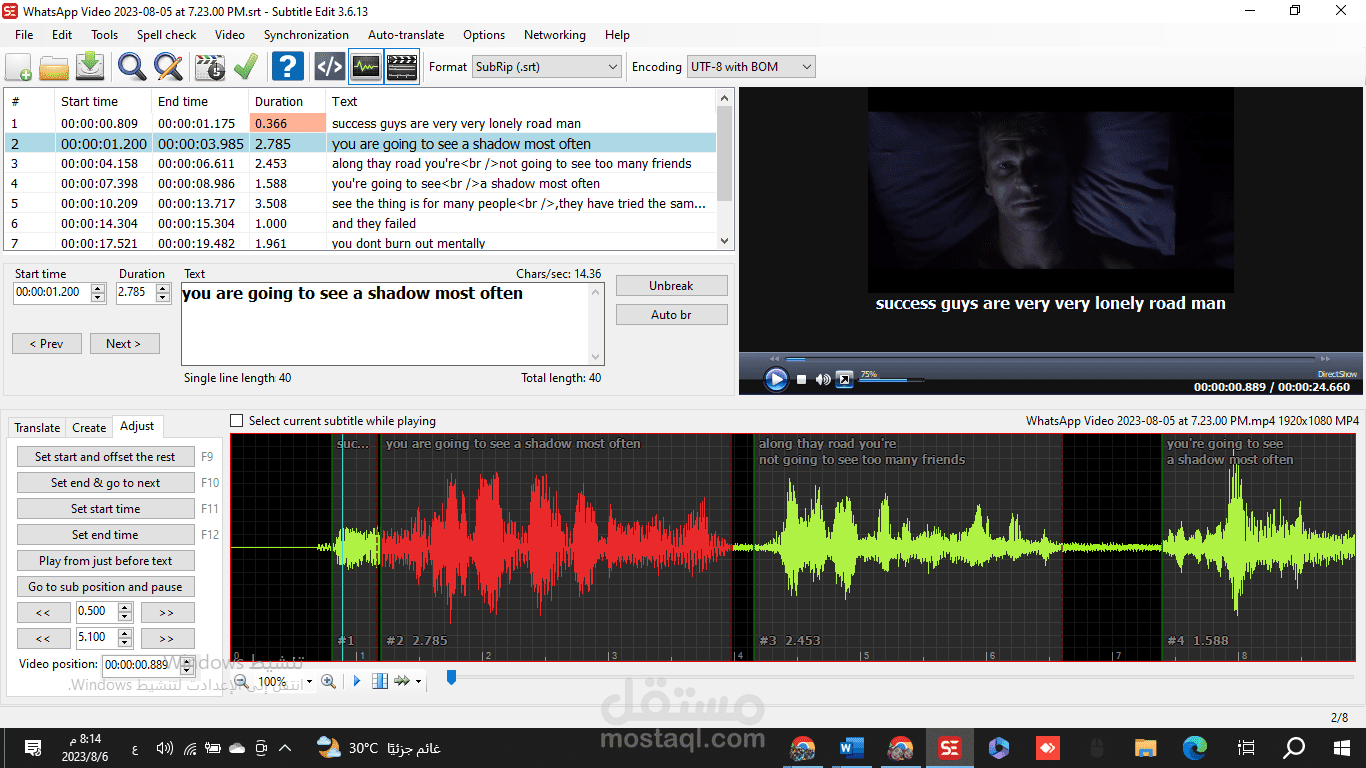The image size is (1366, 768).
Task: Enable Select current subtitle while playing
Action: tap(237, 421)
